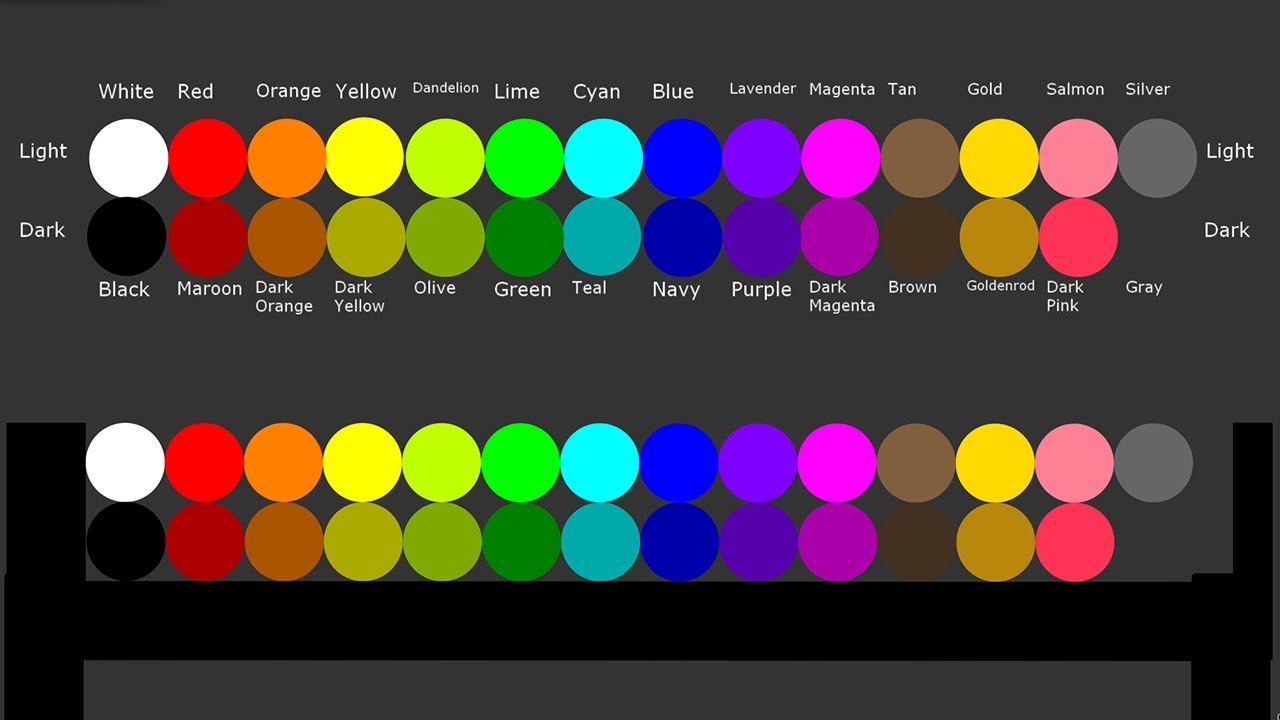Select the gold ball in the bottom tray
This screenshot has width=1280, height=720.
coord(995,462)
